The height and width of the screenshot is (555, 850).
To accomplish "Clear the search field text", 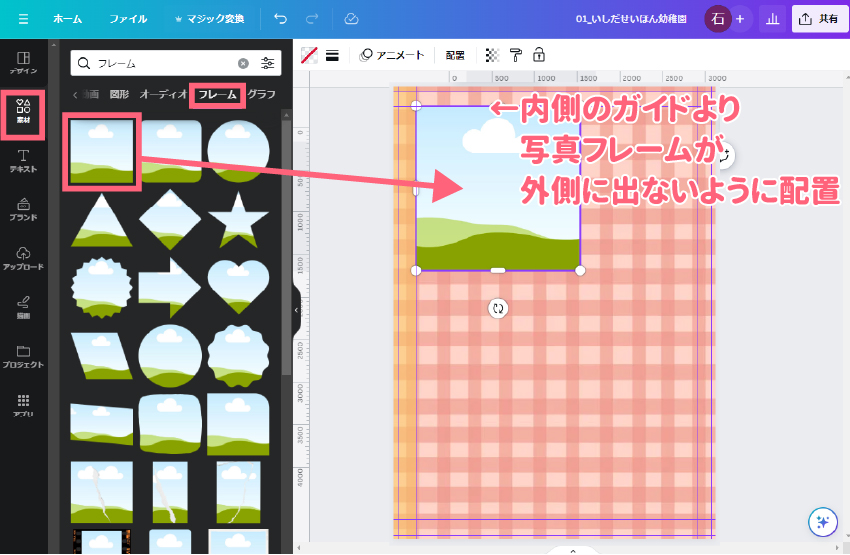I will (x=243, y=63).
